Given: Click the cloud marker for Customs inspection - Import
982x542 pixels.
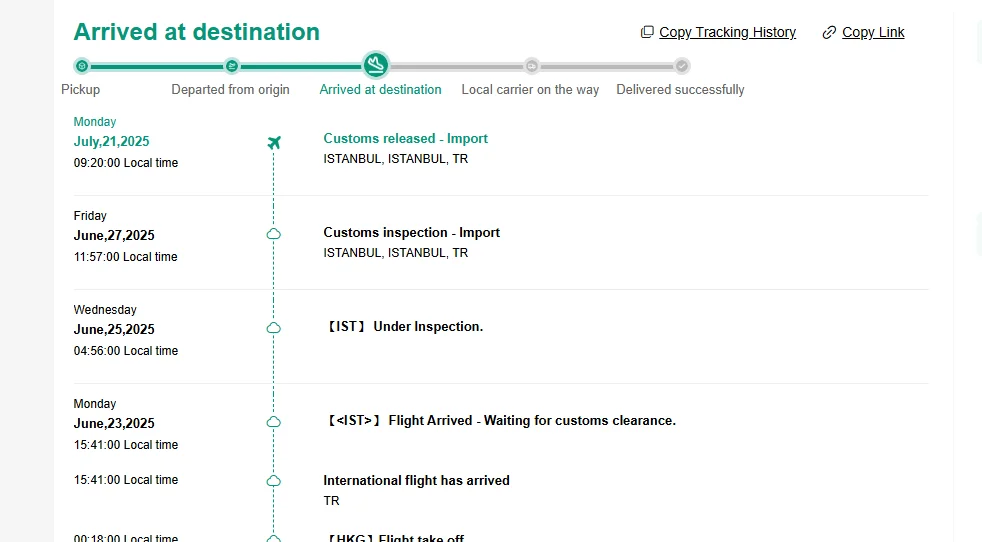Looking at the screenshot, I should (x=274, y=234).
